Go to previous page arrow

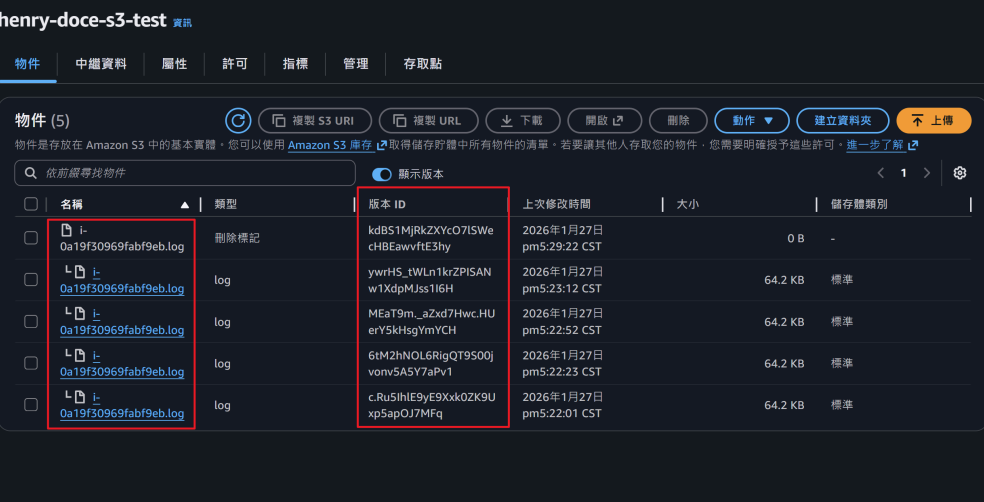pos(881,173)
